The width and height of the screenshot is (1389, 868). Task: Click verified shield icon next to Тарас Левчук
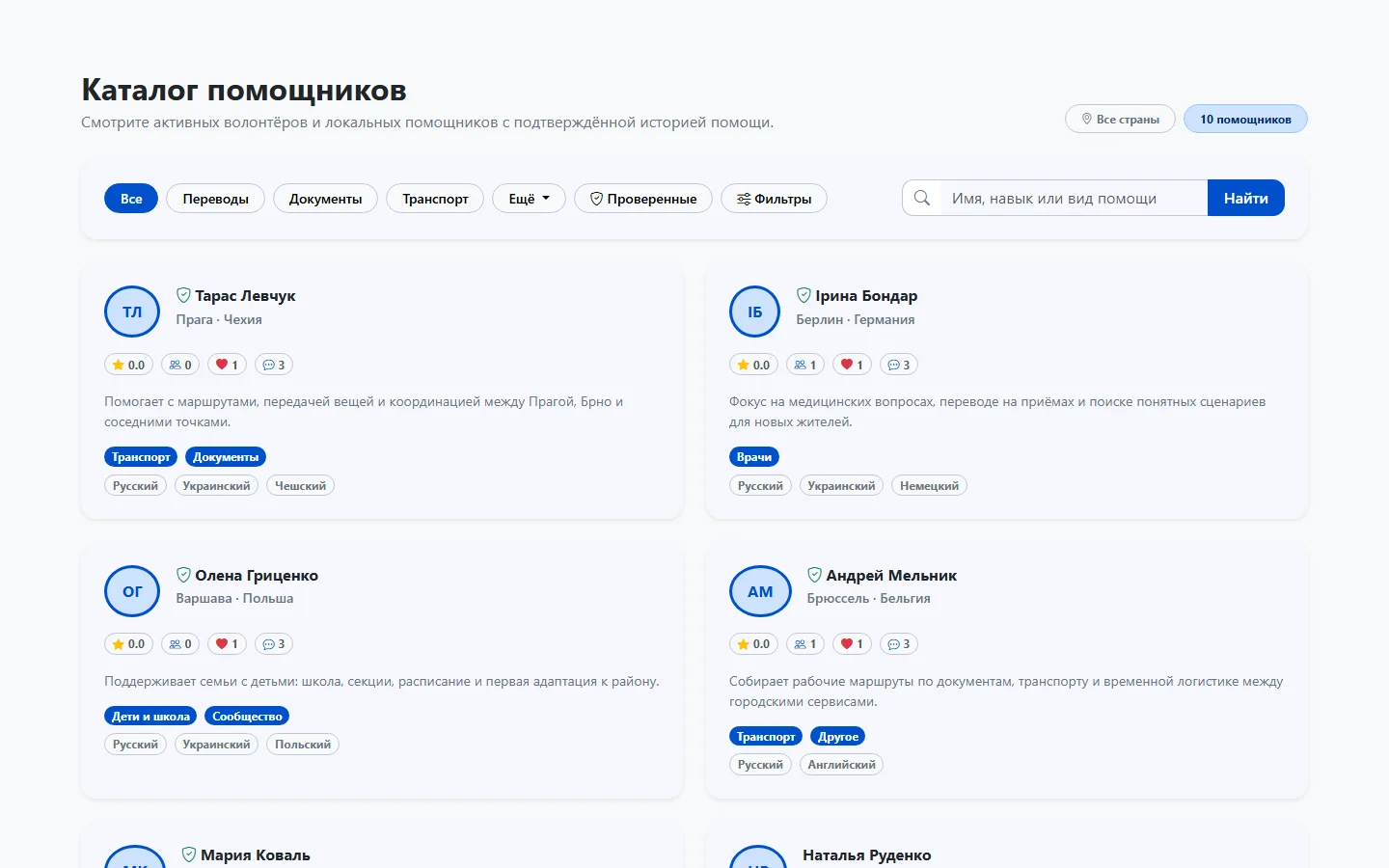click(183, 295)
